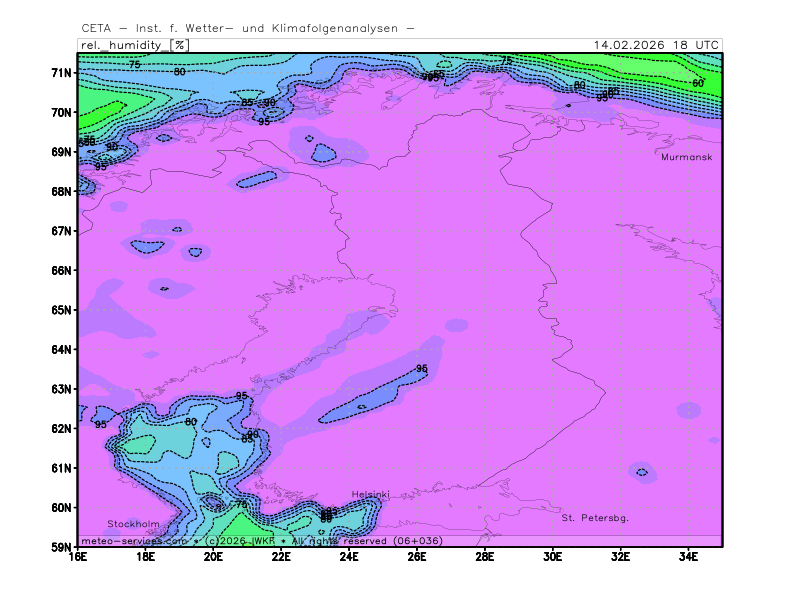The width and height of the screenshot is (800, 600).
Task: Click the 16E longitude axis label
Action: tap(78, 557)
